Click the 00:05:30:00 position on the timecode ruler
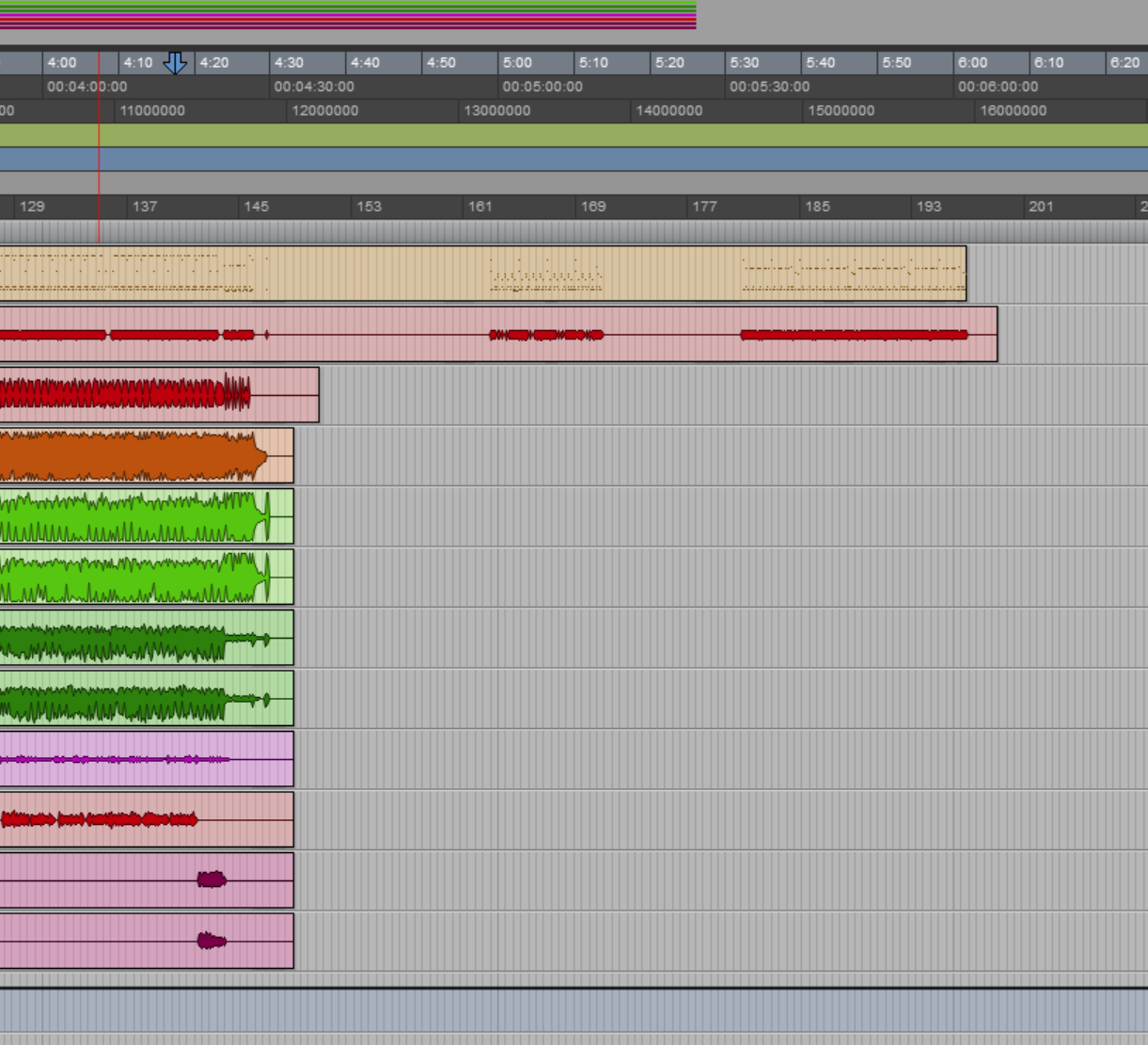Screen dimensions: 1148x1045 pos(768,87)
